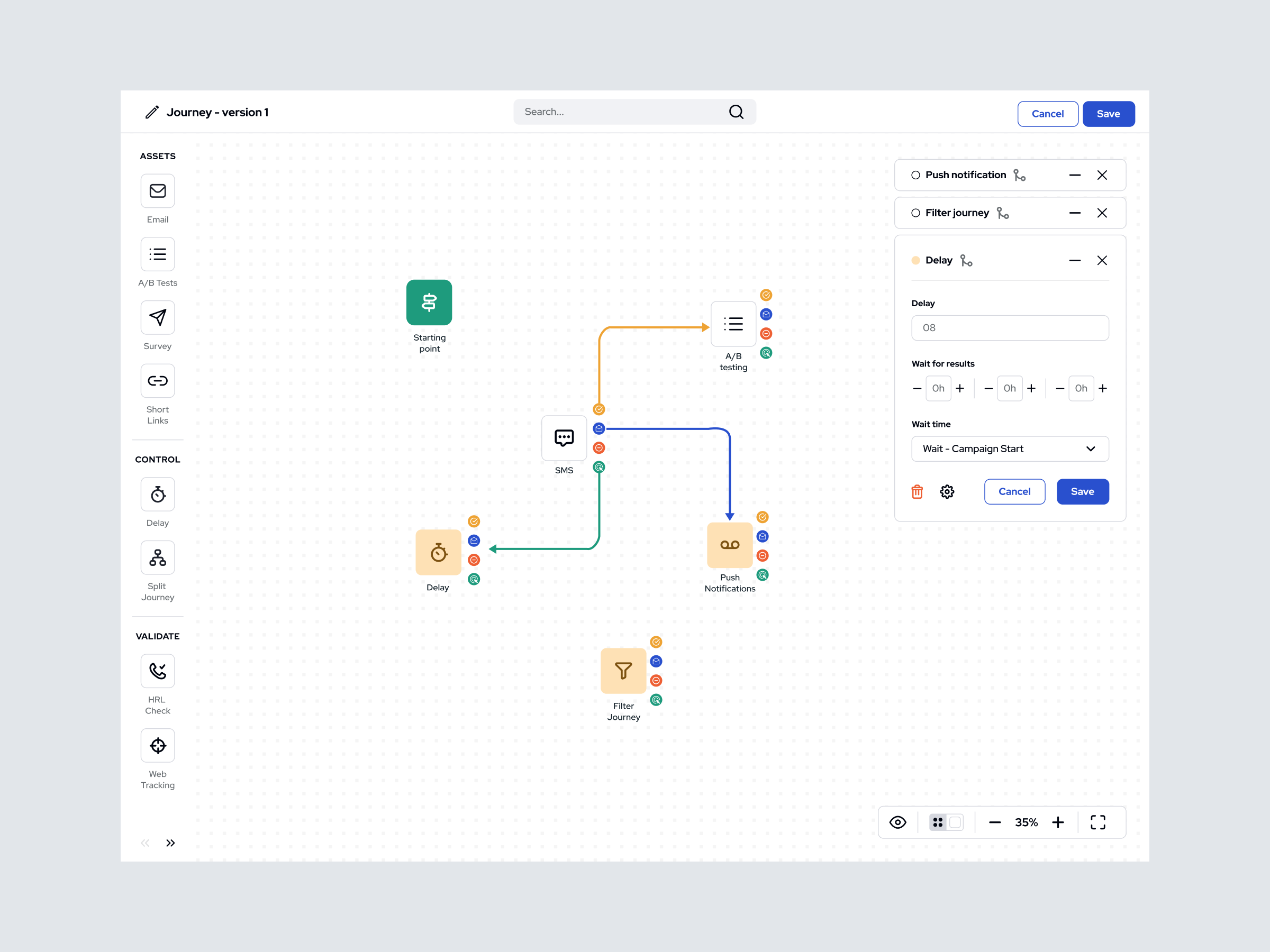The width and height of the screenshot is (1270, 952).
Task: Click Save in the top header
Action: point(1108,114)
